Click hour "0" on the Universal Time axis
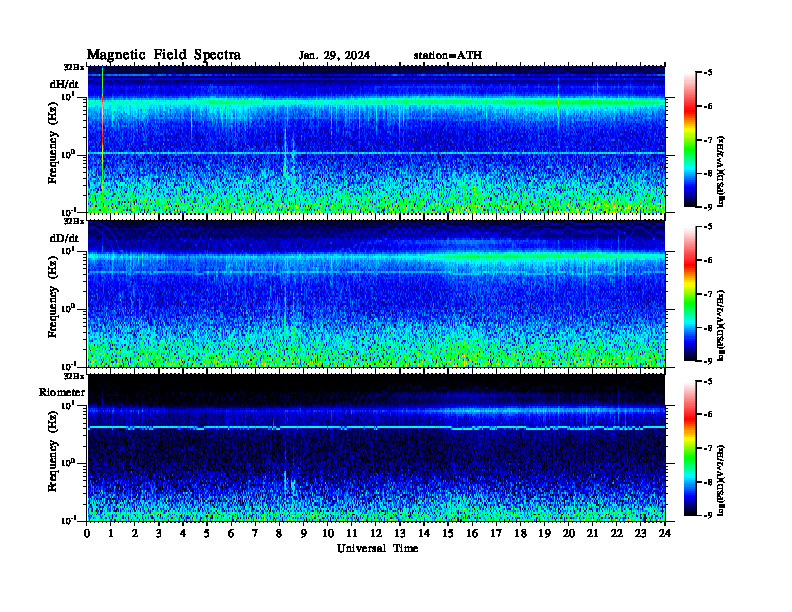The width and height of the screenshot is (792, 612). coord(87,534)
